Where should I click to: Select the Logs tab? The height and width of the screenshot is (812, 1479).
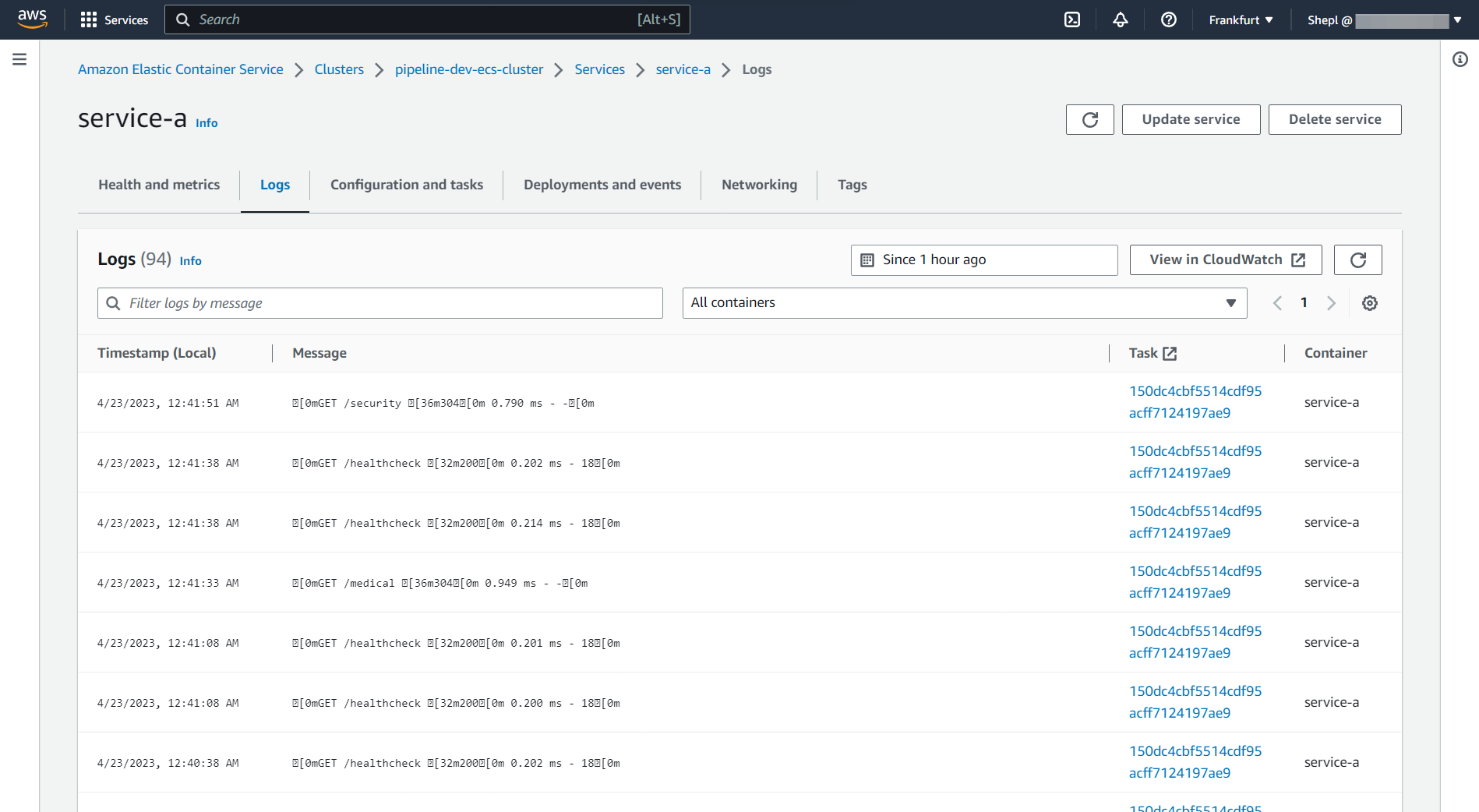(x=275, y=185)
